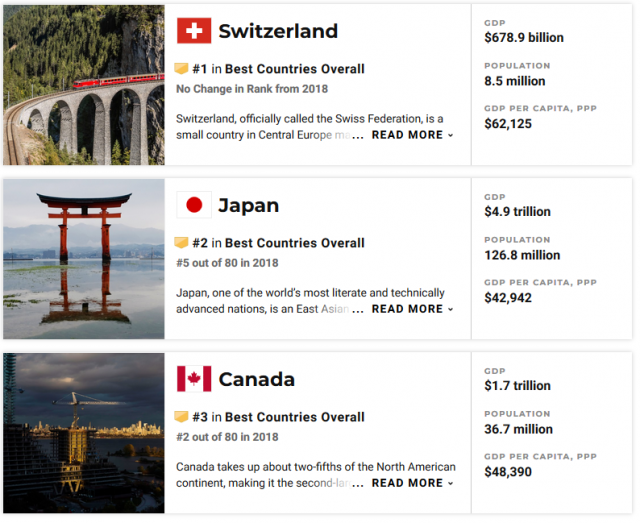Click Switzerland's $678.9 billion GDP value
Viewport: 640px width, 523px height.
[524, 38]
